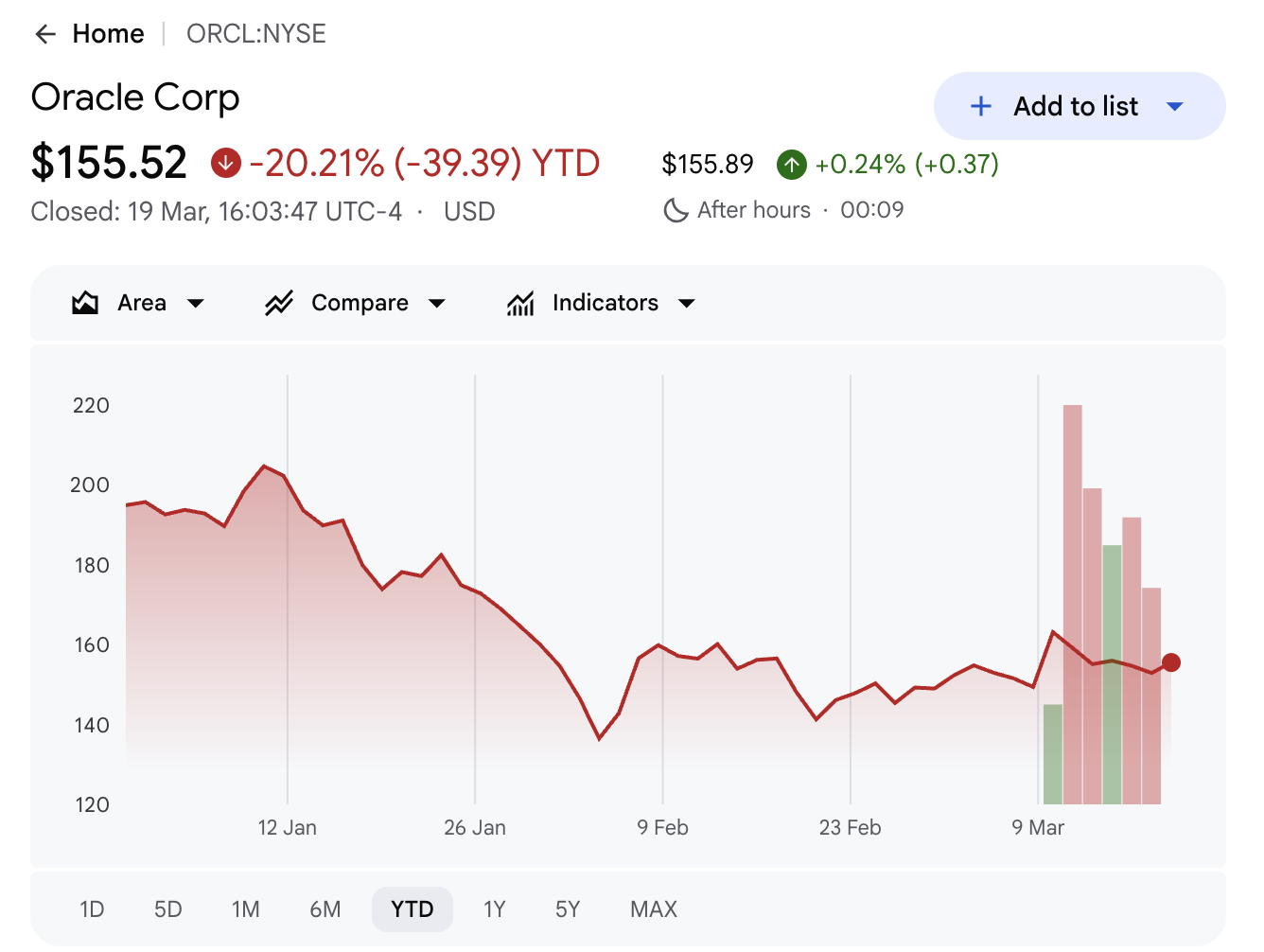Click the red down-arrow change icon

click(x=225, y=163)
